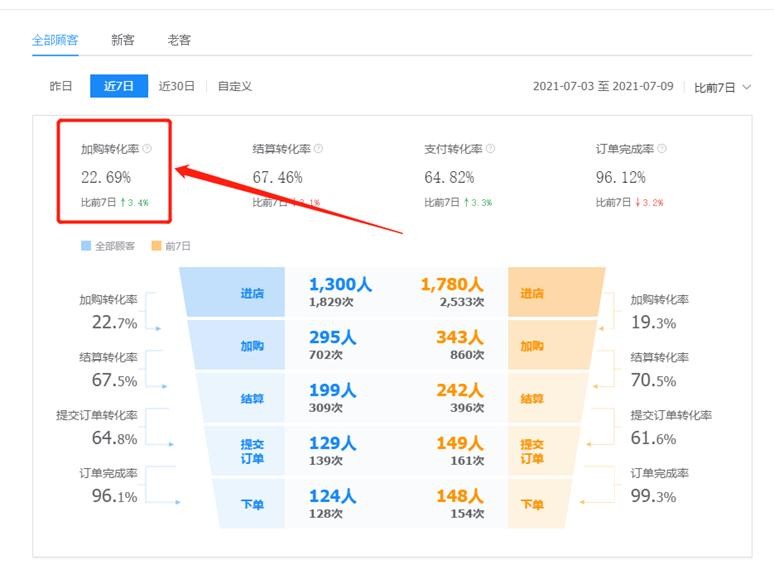Switch to the 新客 tab
This screenshot has height=569, width=774.
coord(123,40)
